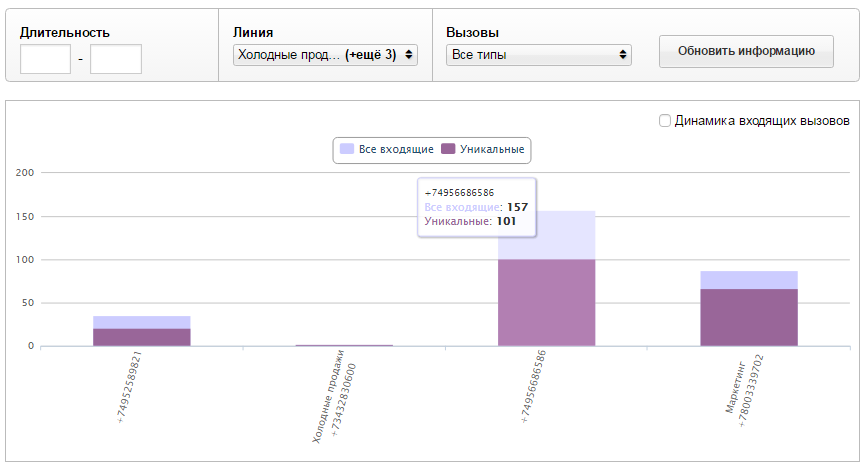
Task: Click the Вызовы heading
Action: [472, 33]
